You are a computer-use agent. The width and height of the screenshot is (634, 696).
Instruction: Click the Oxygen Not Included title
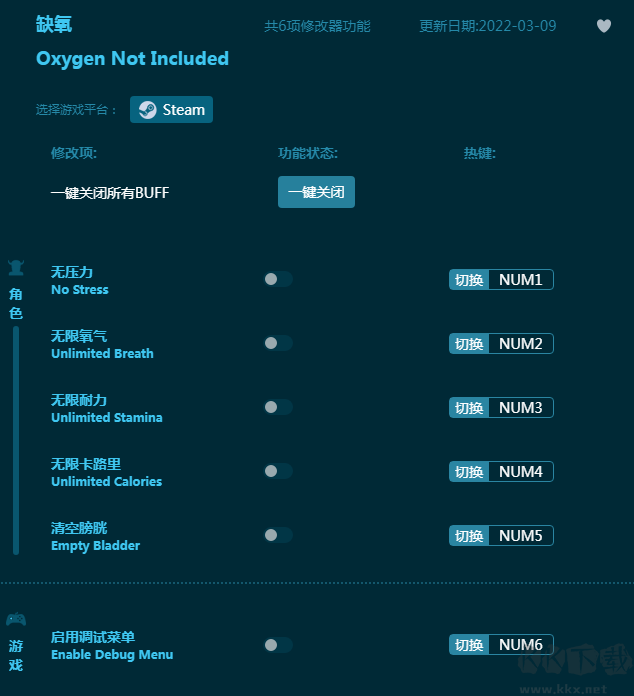pyautogui.click(x=132, y=59)
